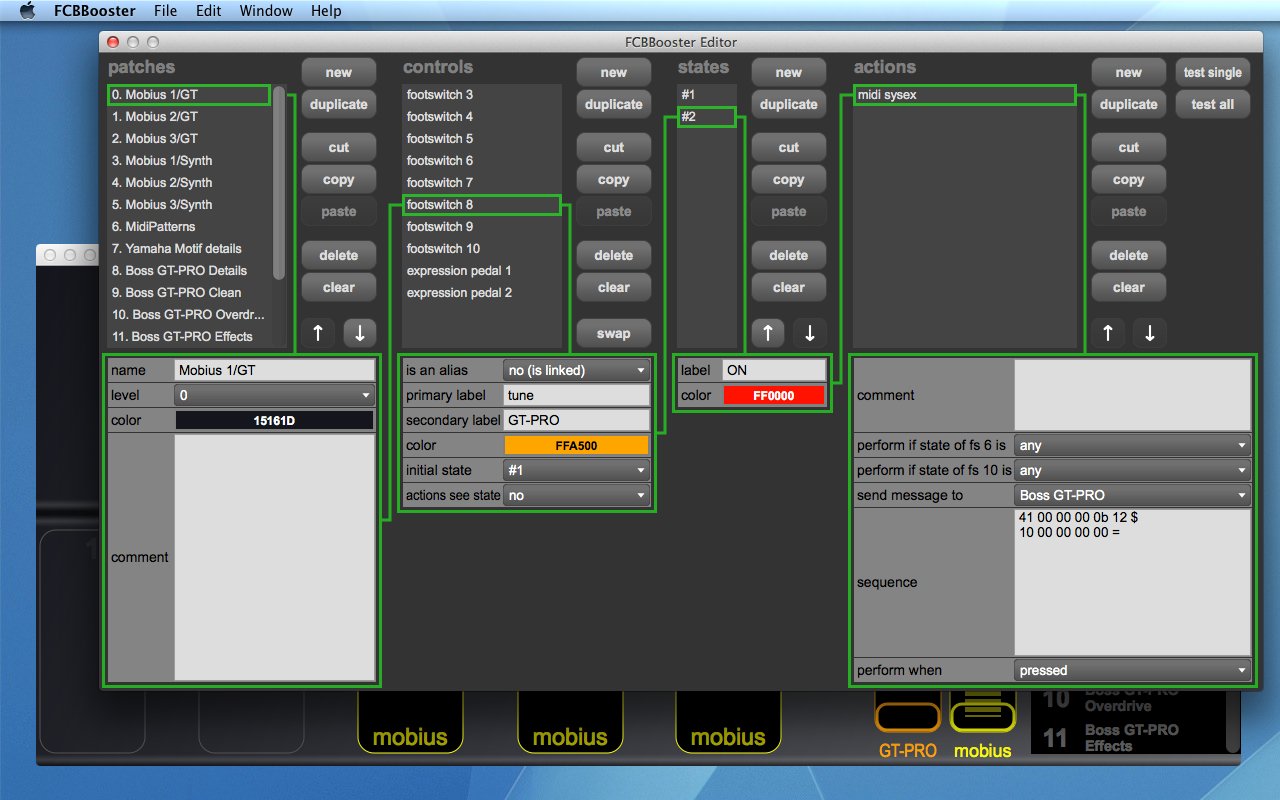Expand the patch level dropdown
The width and height of the screenshot is (1280, 800).
point(274,396)
